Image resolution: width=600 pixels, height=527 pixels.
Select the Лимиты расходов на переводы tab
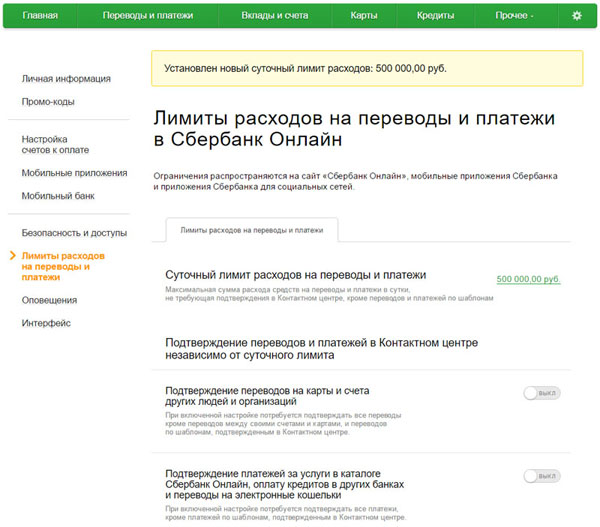pos(251,229)
